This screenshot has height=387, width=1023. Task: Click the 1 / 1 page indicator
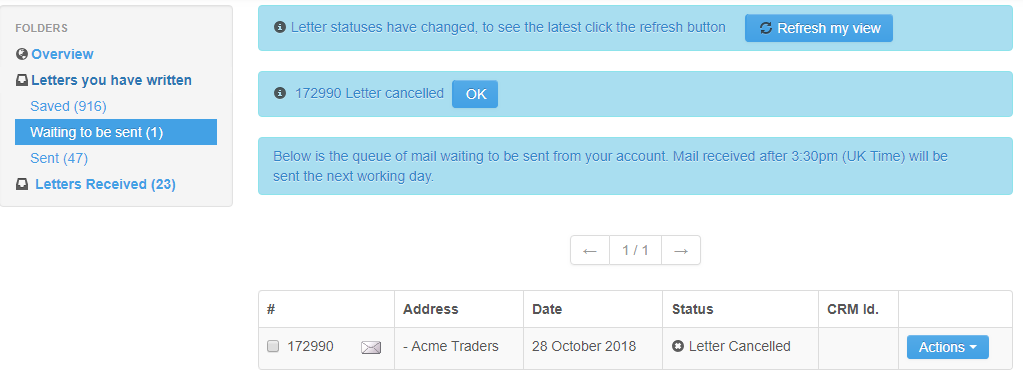pos(635,250)
